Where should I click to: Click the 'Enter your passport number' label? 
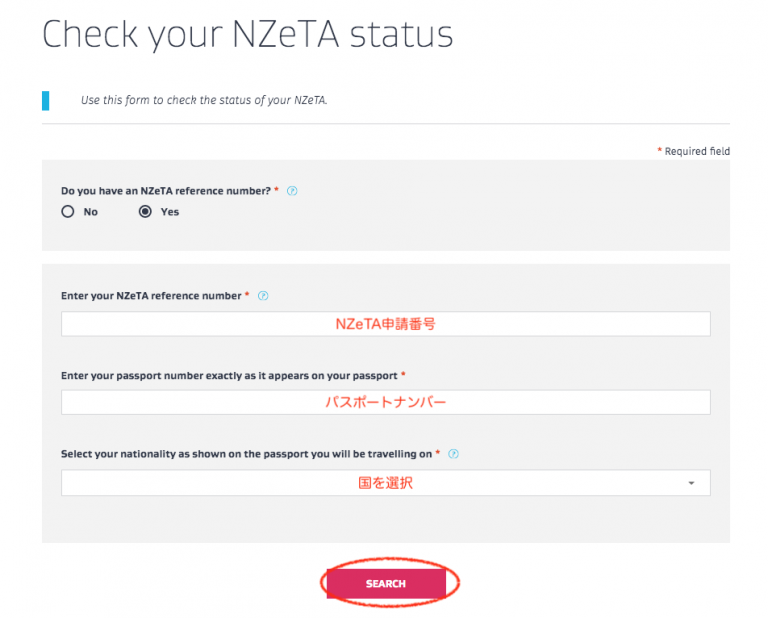[229, 375]
